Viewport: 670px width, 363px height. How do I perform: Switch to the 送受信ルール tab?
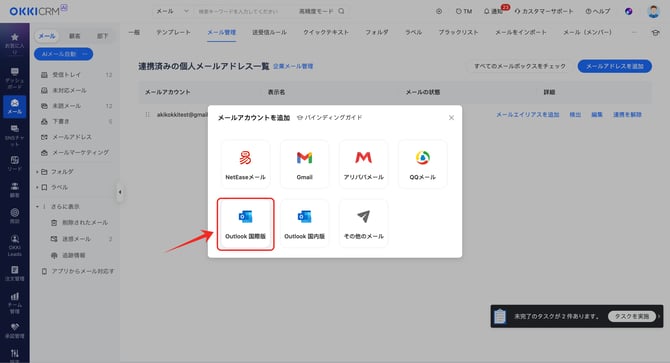pyautogui.click(x=269, y=32)
